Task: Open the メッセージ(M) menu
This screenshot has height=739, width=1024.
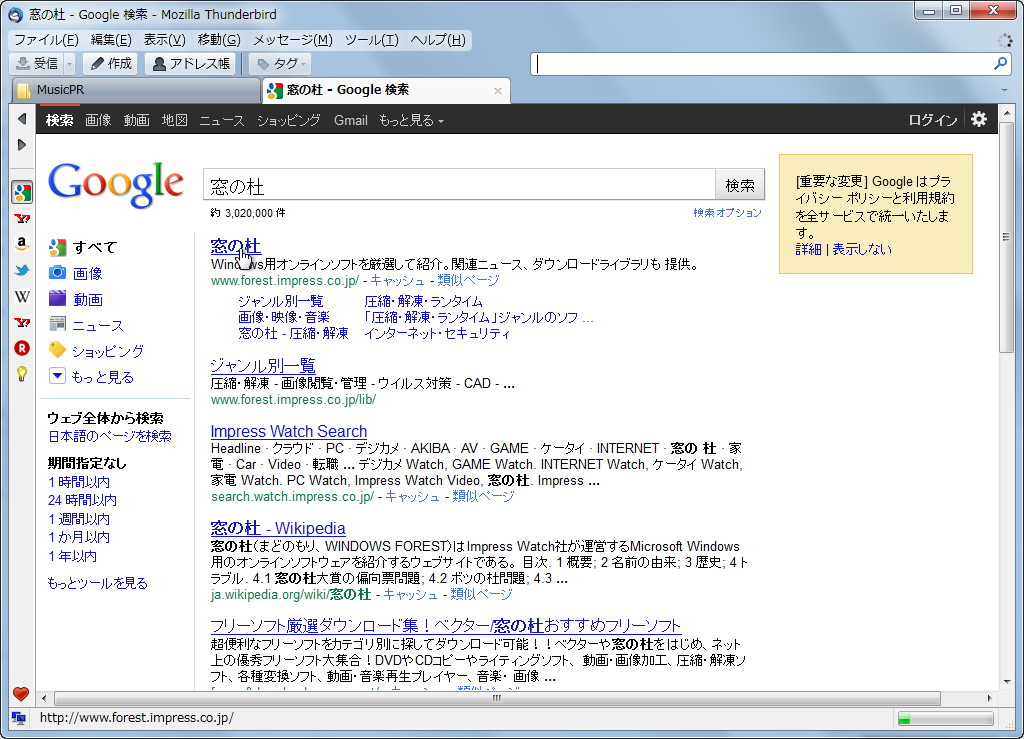Action: [x=293, y=40]
